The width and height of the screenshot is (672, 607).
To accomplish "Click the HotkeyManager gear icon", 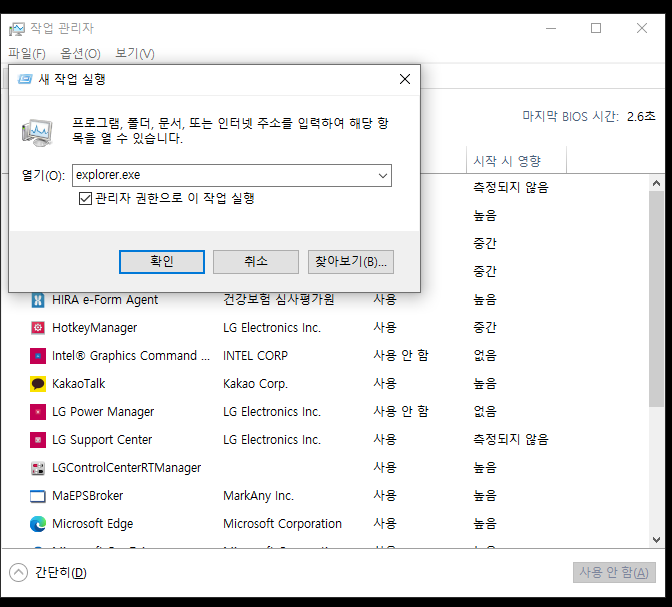I will point(38,328).
